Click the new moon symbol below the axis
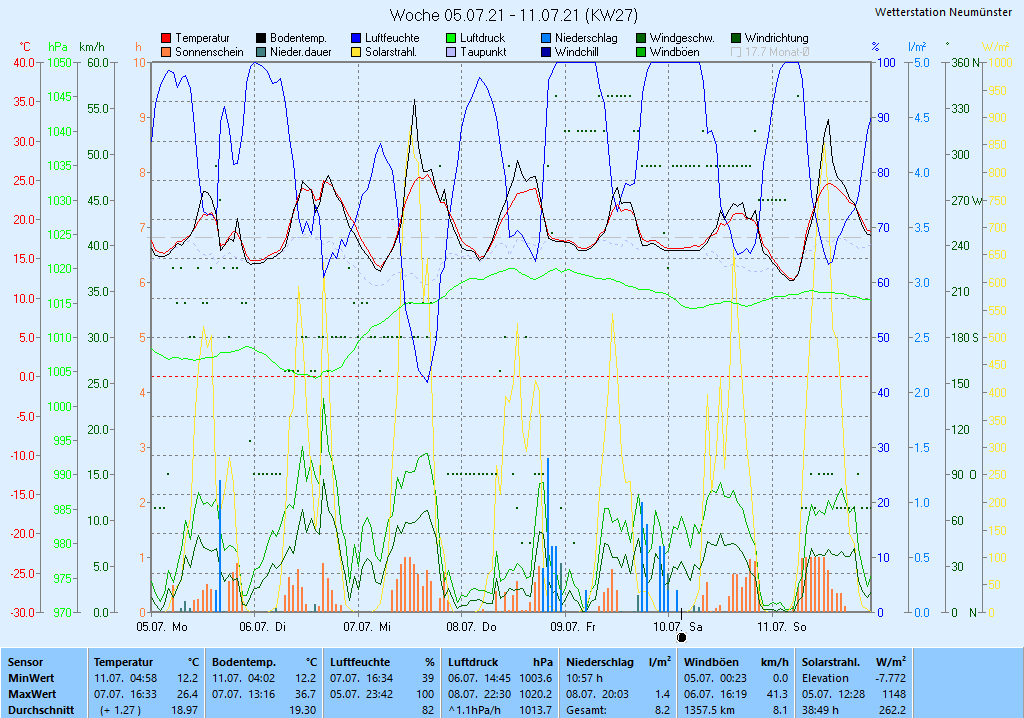This screenshot has height=718, width=1024. pyautogui.click(x=682, y=637)
